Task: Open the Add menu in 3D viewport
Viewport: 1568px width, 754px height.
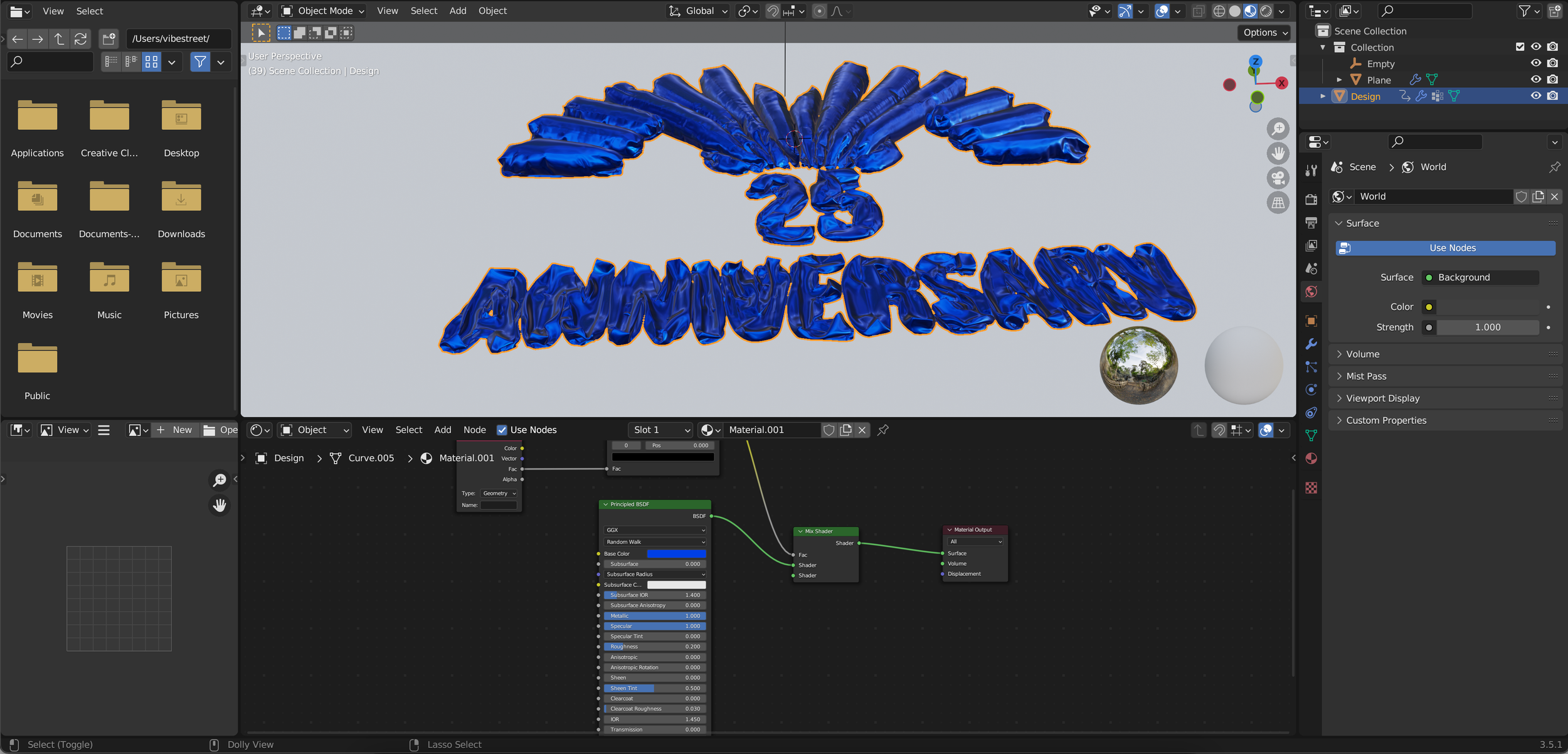Action: point(457,11)
